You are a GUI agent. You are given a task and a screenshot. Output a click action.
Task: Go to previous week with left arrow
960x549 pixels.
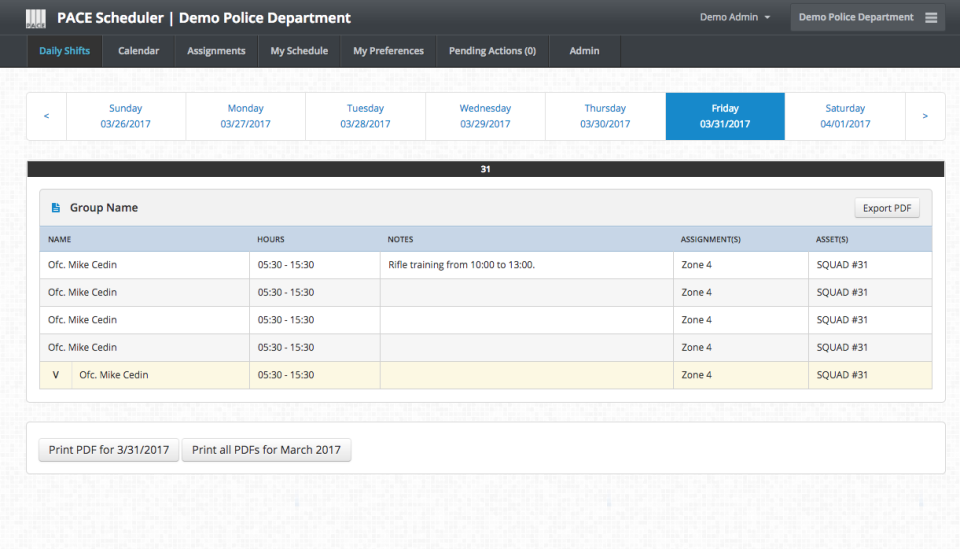(x=47, y=116)
